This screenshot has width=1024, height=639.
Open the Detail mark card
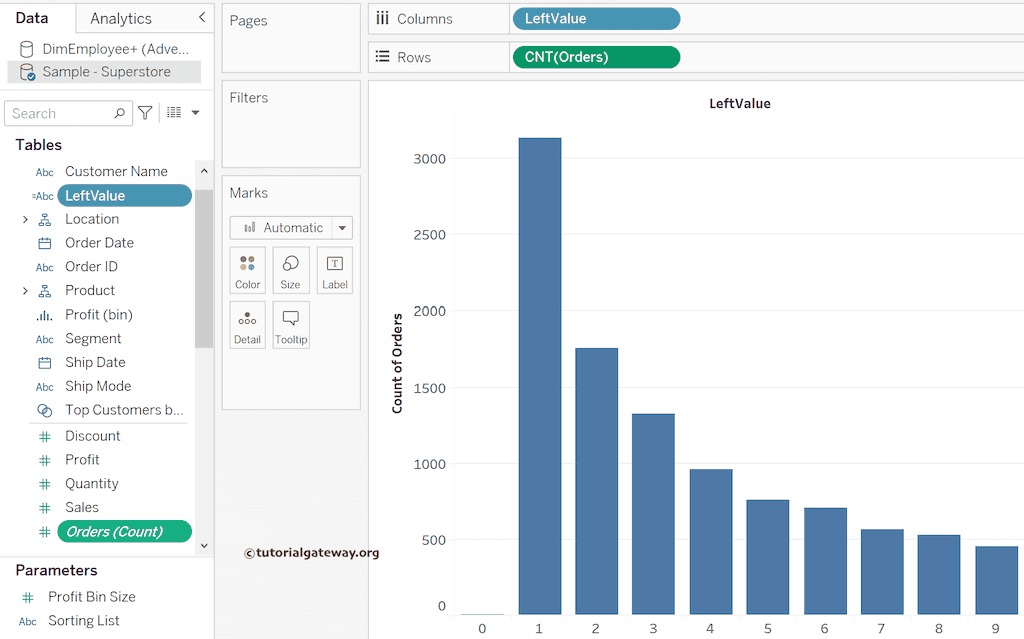[247, 324]
